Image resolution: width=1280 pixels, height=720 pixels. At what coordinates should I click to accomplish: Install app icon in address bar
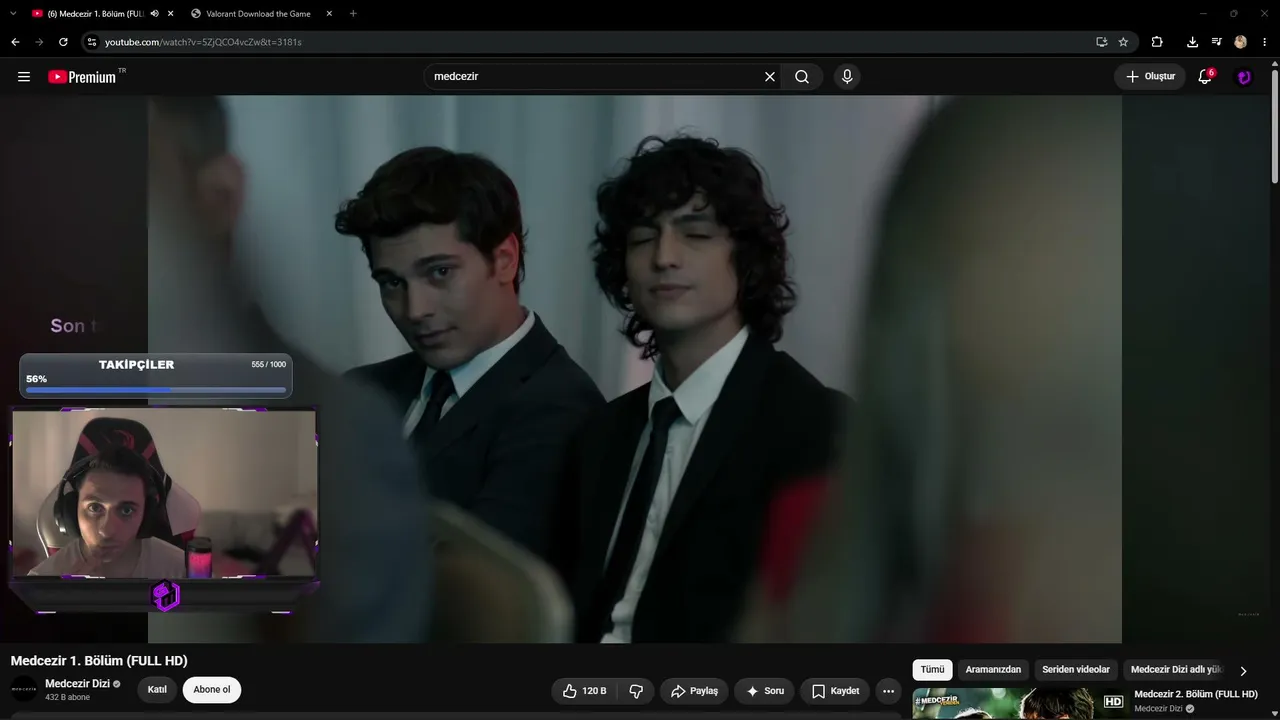tap(1101, 42)
